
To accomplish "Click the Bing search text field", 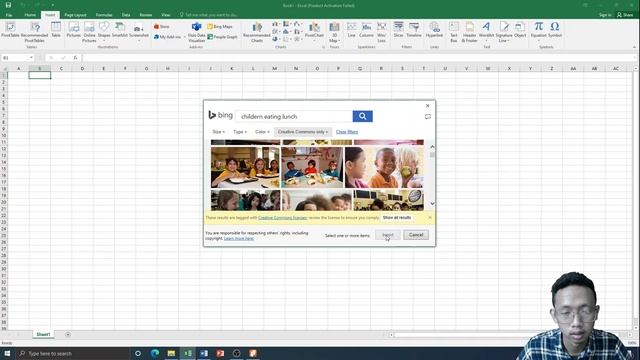I will click(294, 116).
